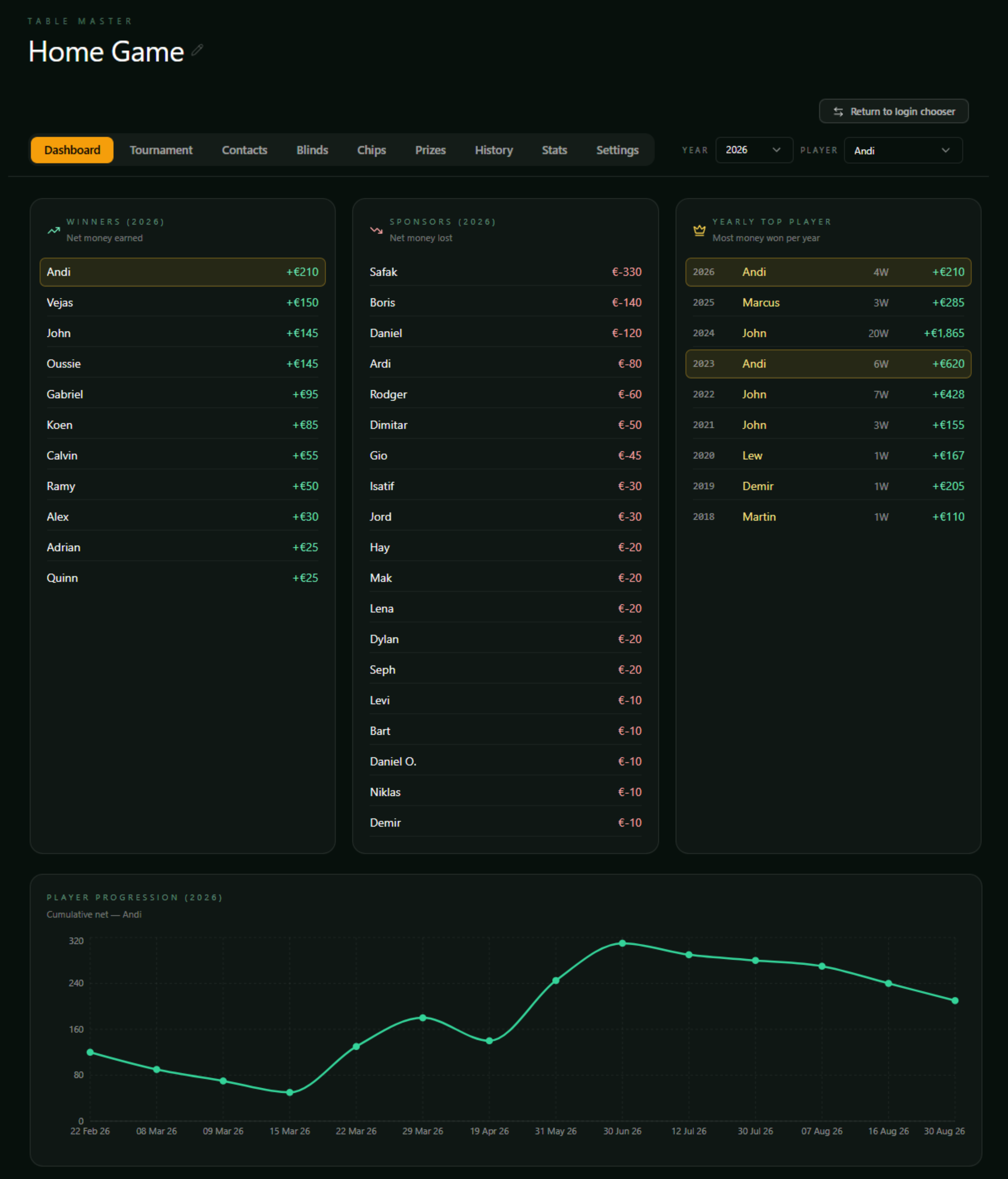The image size is (1008, 1179).
Task: Click Jord sponsor row
Action: tap(506, 517)
